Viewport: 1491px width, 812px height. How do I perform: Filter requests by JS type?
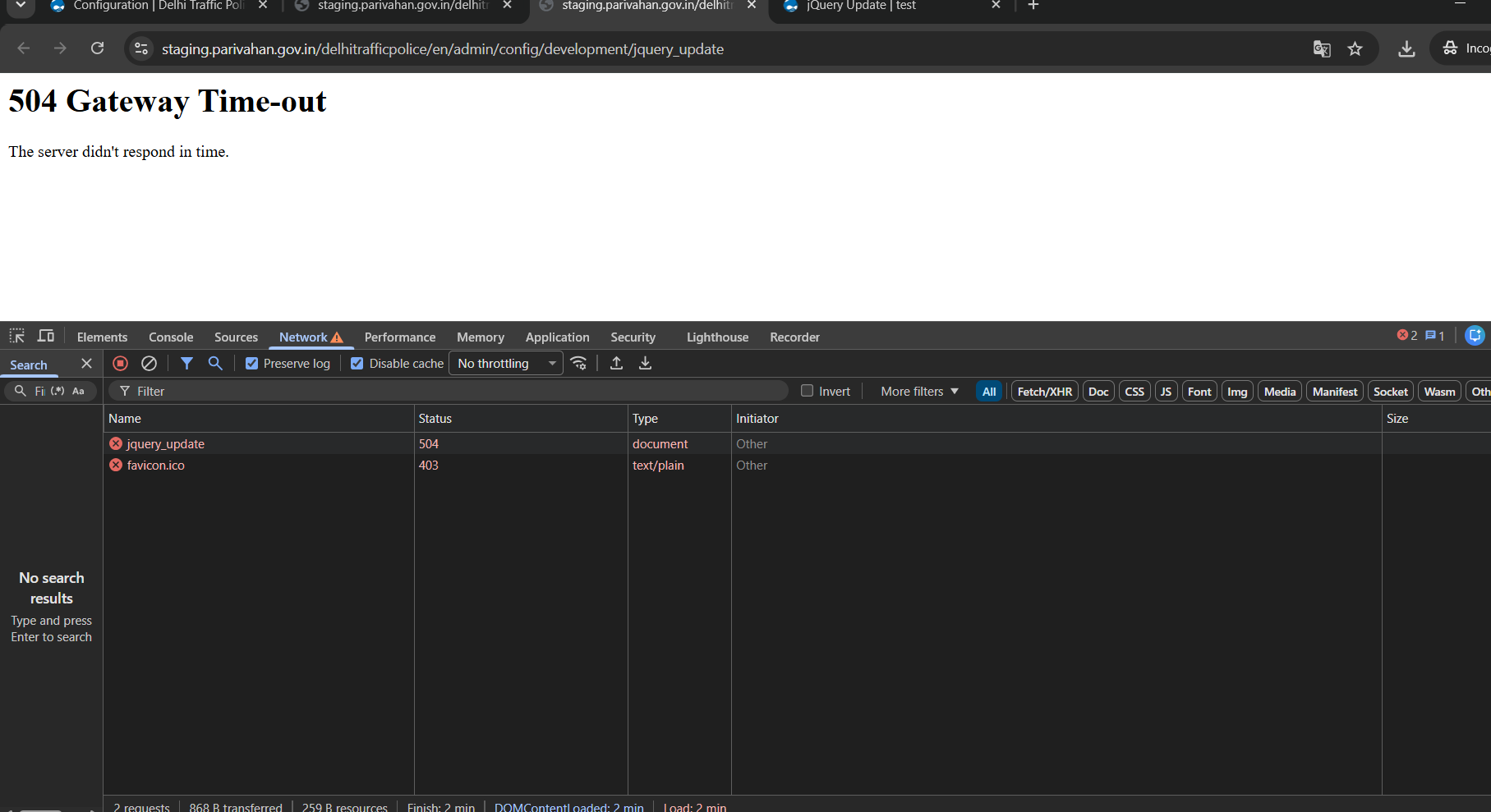[x=1166, y=392]
